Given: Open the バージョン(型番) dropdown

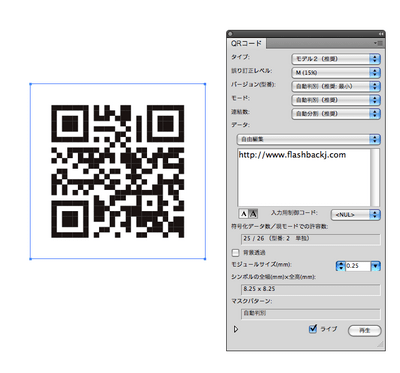Looking at the screenshot, I should [336, 86].
